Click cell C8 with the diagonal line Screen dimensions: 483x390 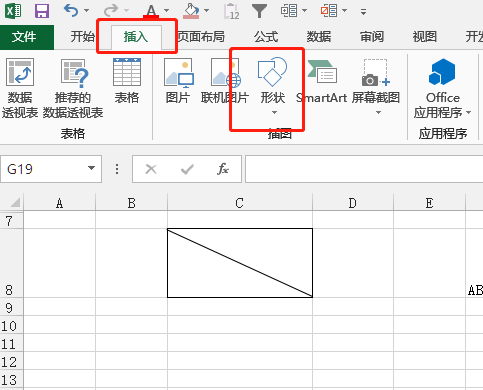(240, 263)
